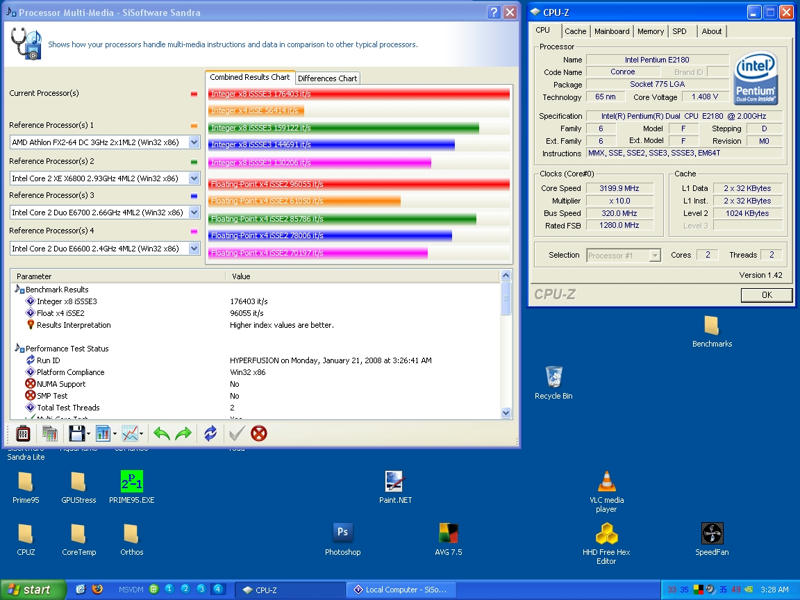Switch to the Combined Results Chart tab

(249, 77)
